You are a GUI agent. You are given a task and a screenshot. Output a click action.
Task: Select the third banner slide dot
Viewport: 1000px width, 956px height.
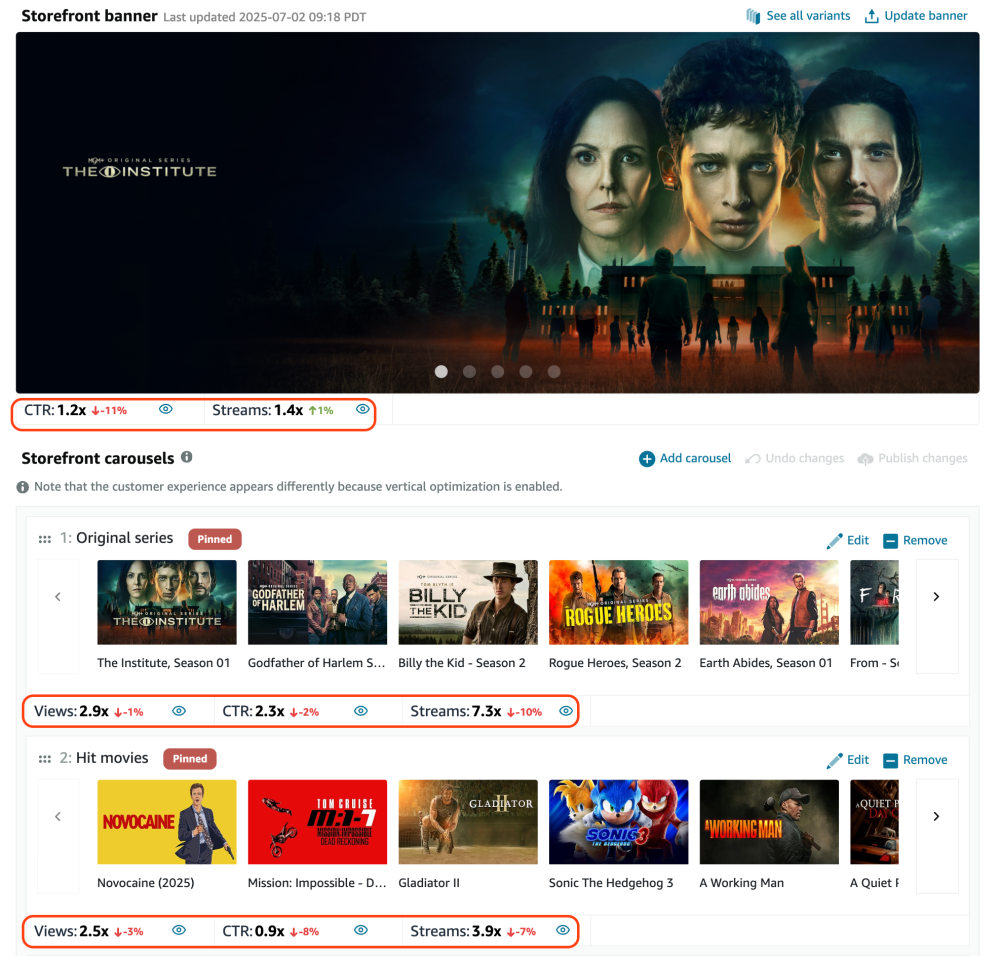click(x=497, y=371)
